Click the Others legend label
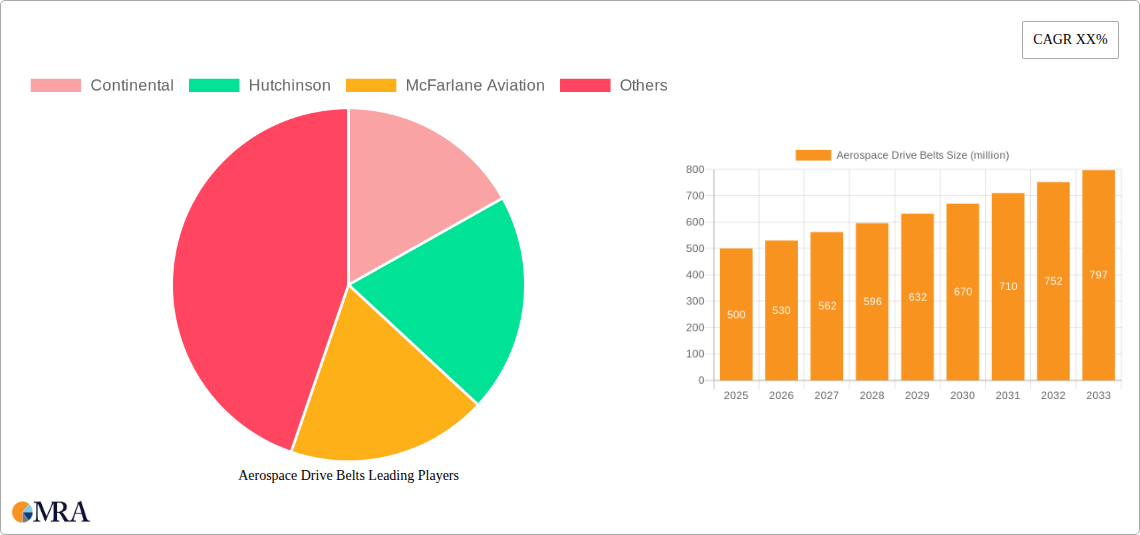Screen dimensions: 1140x535 click(643, 86)
